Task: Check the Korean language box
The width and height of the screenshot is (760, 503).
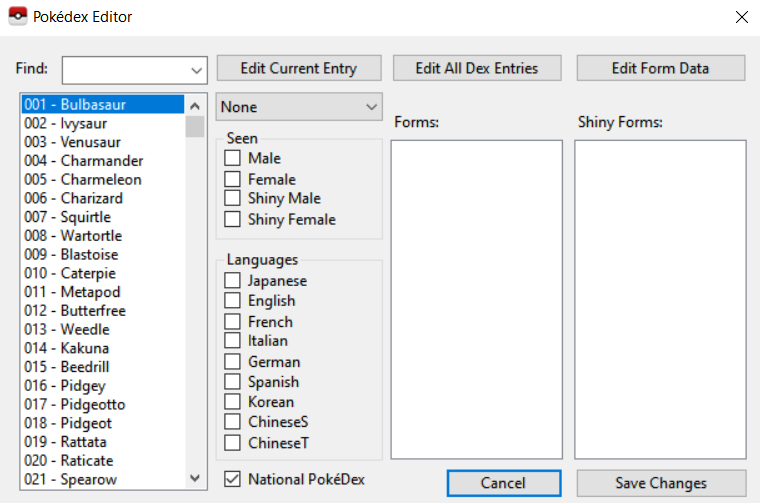Action: [x=232, y=402]
